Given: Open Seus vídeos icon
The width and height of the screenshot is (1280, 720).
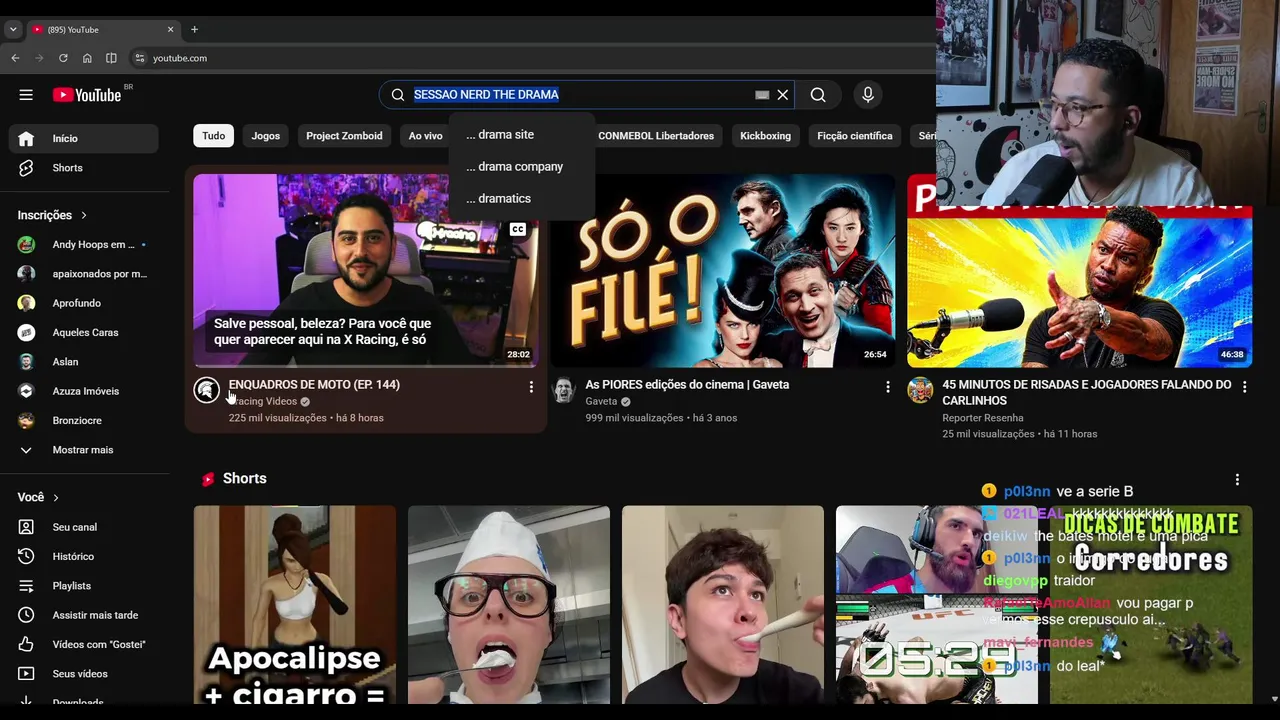Looking at the screenshot, I should pos(26,674).
